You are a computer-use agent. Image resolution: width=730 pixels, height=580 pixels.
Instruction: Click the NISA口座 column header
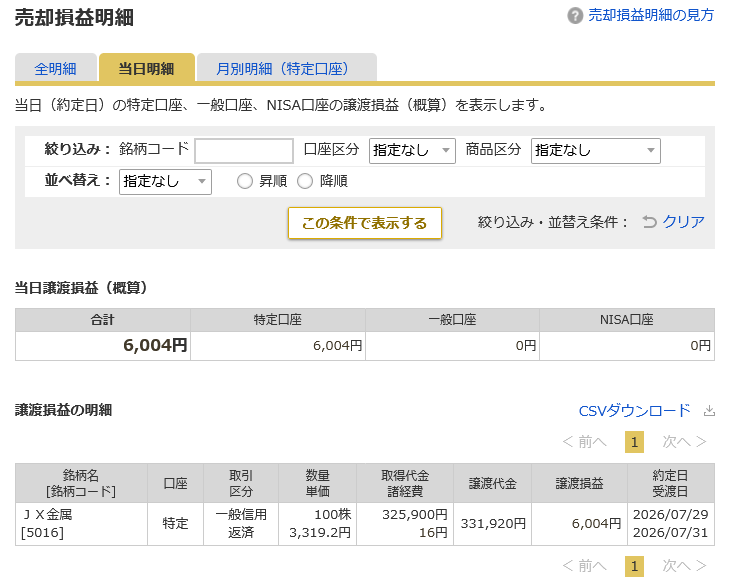[627, 320]
